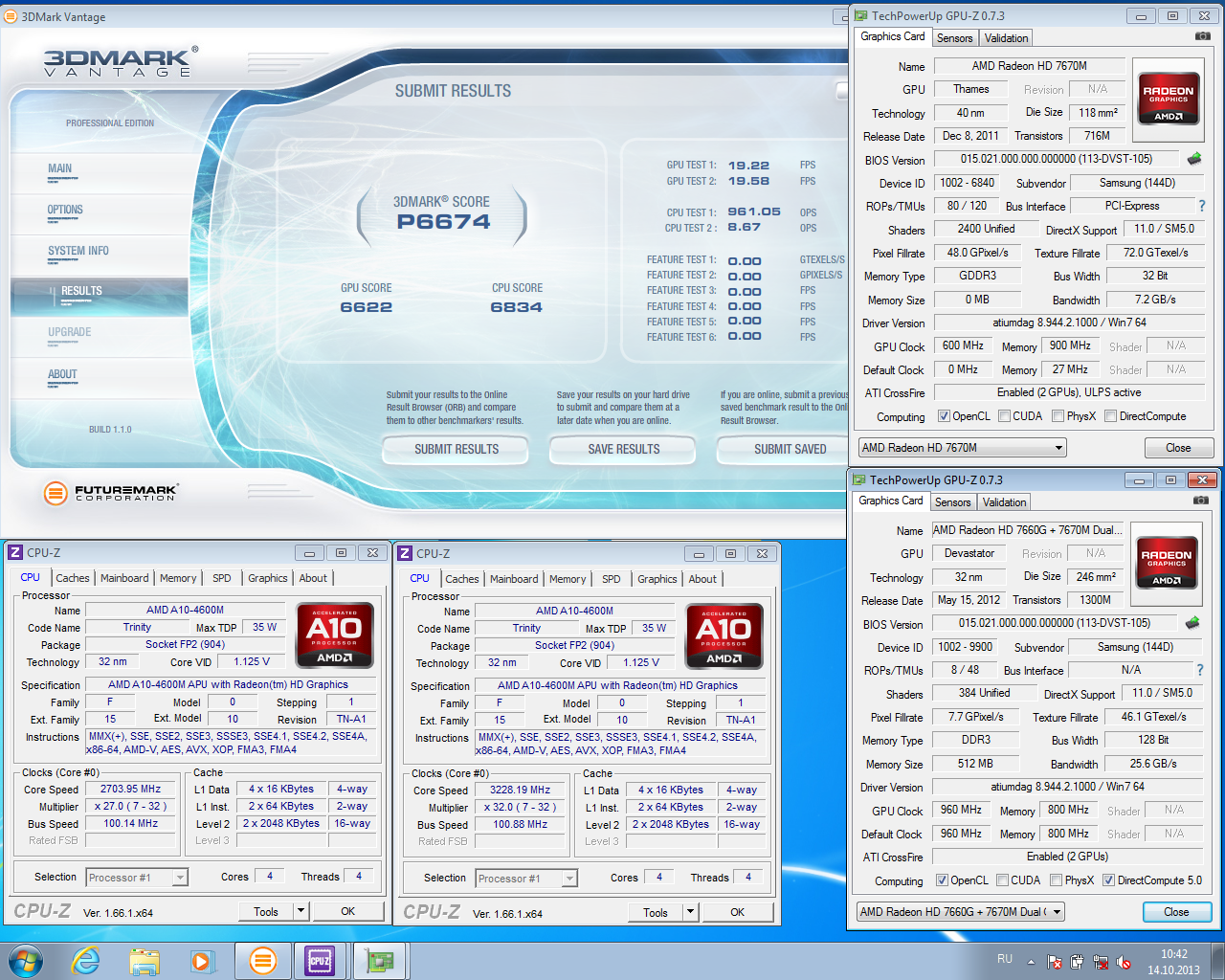The width and height of the screenshot is (1225, 980).
Task: Open SPD tab in right CPU-Z
Action: [612, 579]
